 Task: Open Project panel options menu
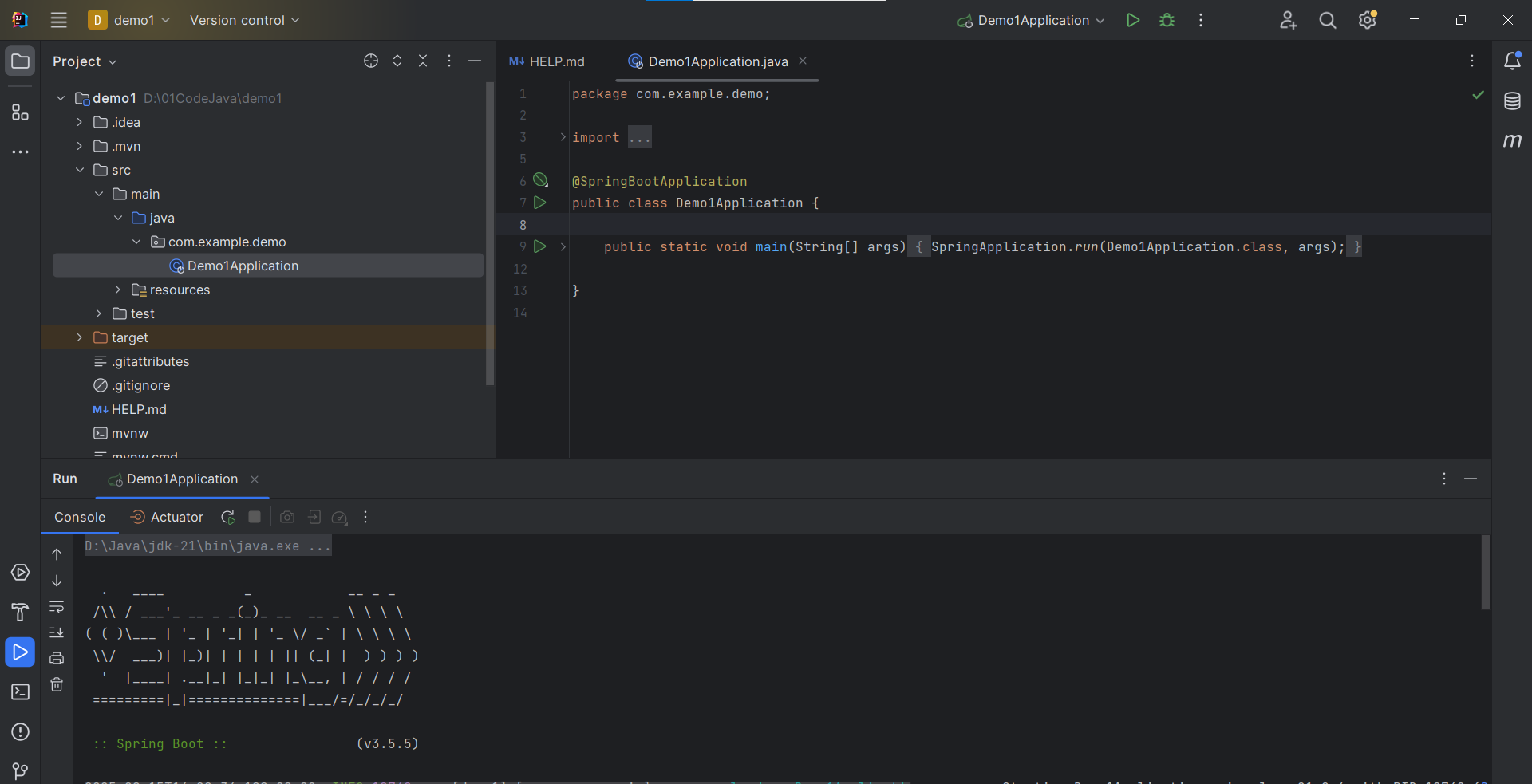click(449, 61)
